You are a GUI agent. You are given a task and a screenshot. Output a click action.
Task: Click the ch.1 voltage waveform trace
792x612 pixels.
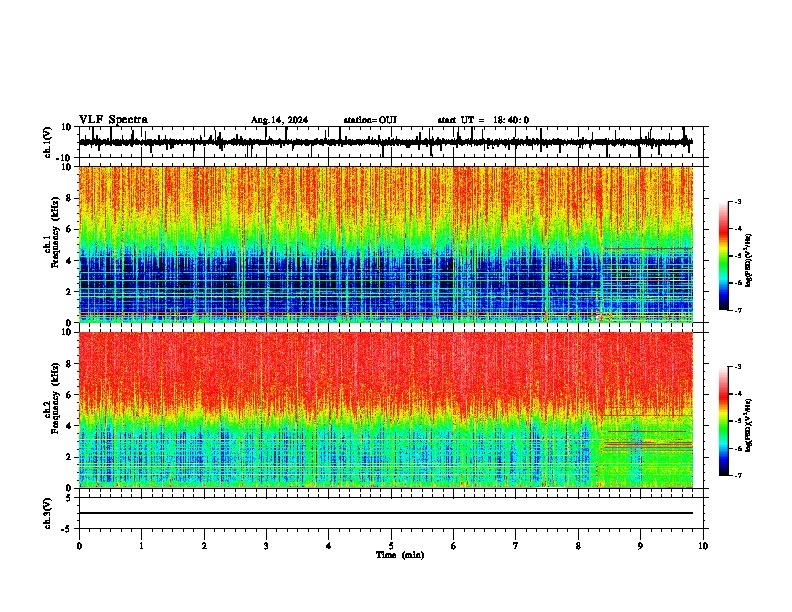[x=385, y=142]
